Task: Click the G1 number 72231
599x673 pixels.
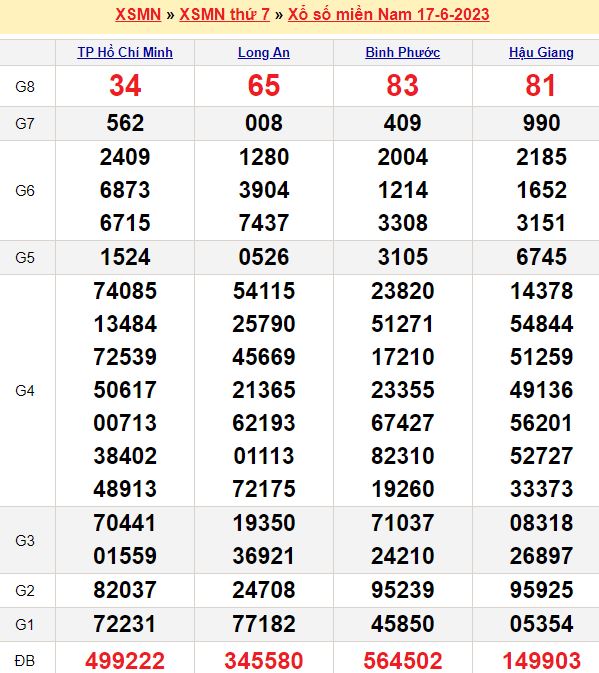Action: coord(125,624)
